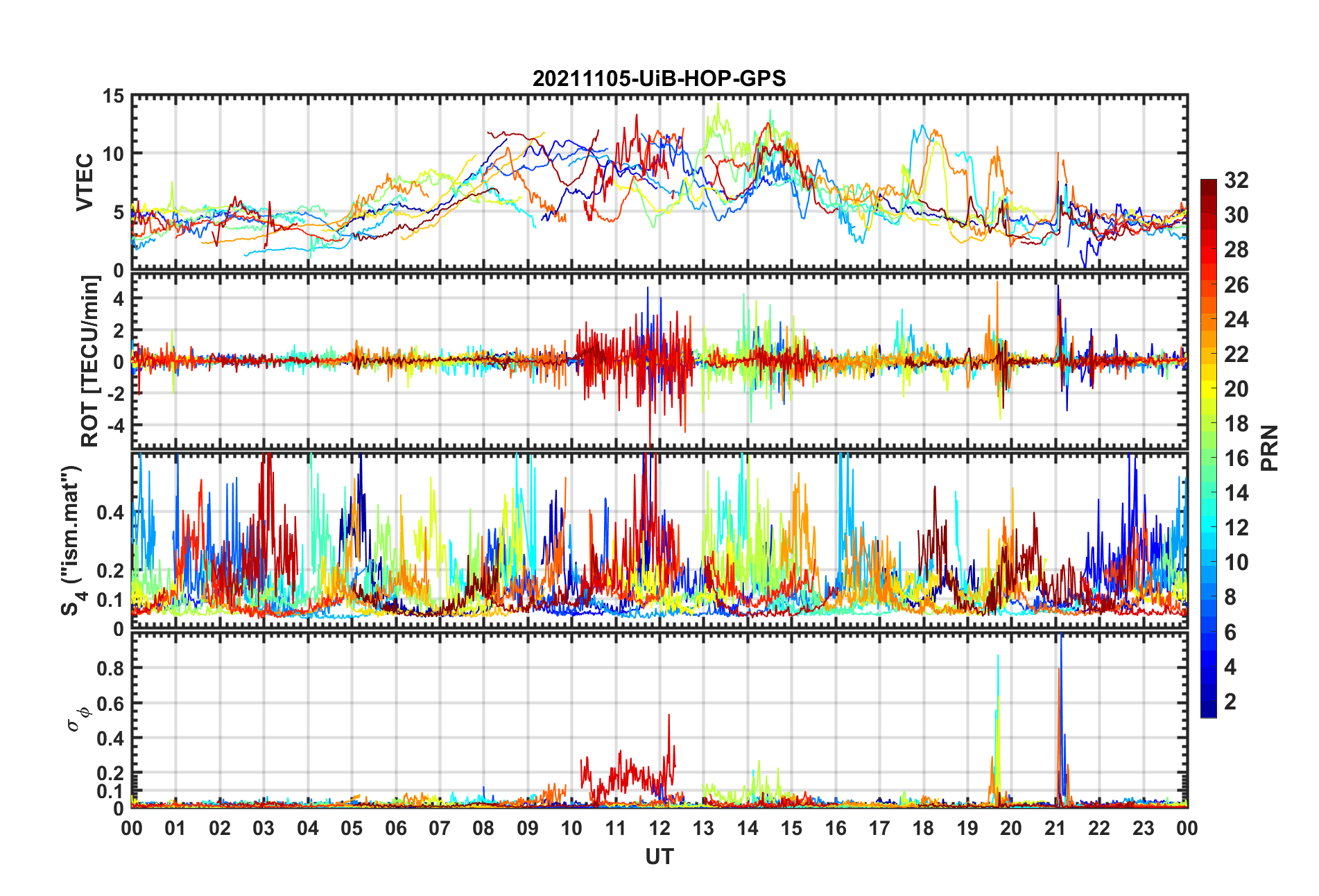Select the "0.6" tick on sigma-phi y-axis
1319x896 pixels.
pos(110,703)
